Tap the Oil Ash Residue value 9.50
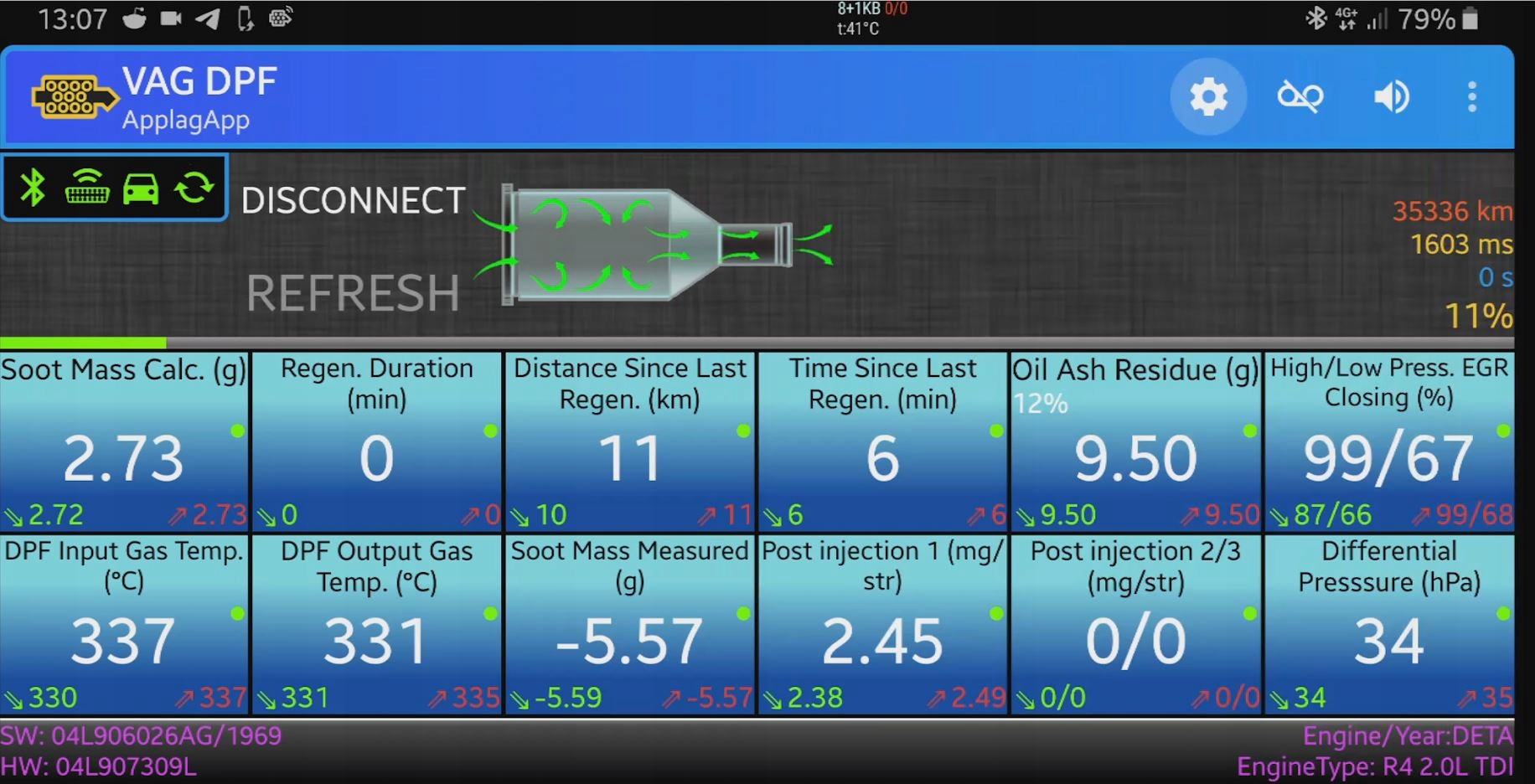This screenshot has height=784, width=1535. click(1135, 459)
